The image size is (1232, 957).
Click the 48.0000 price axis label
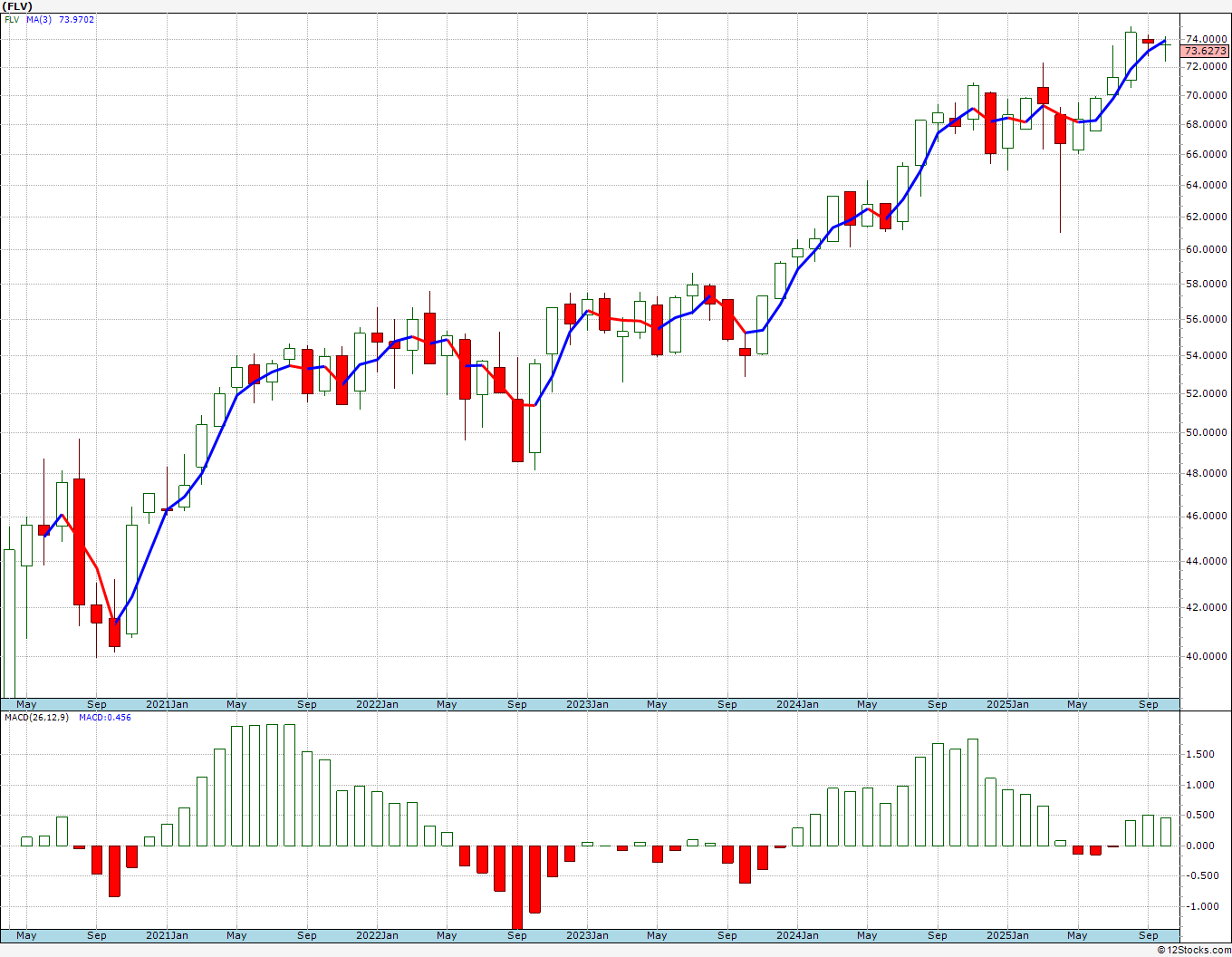[x=1207, y=473]
